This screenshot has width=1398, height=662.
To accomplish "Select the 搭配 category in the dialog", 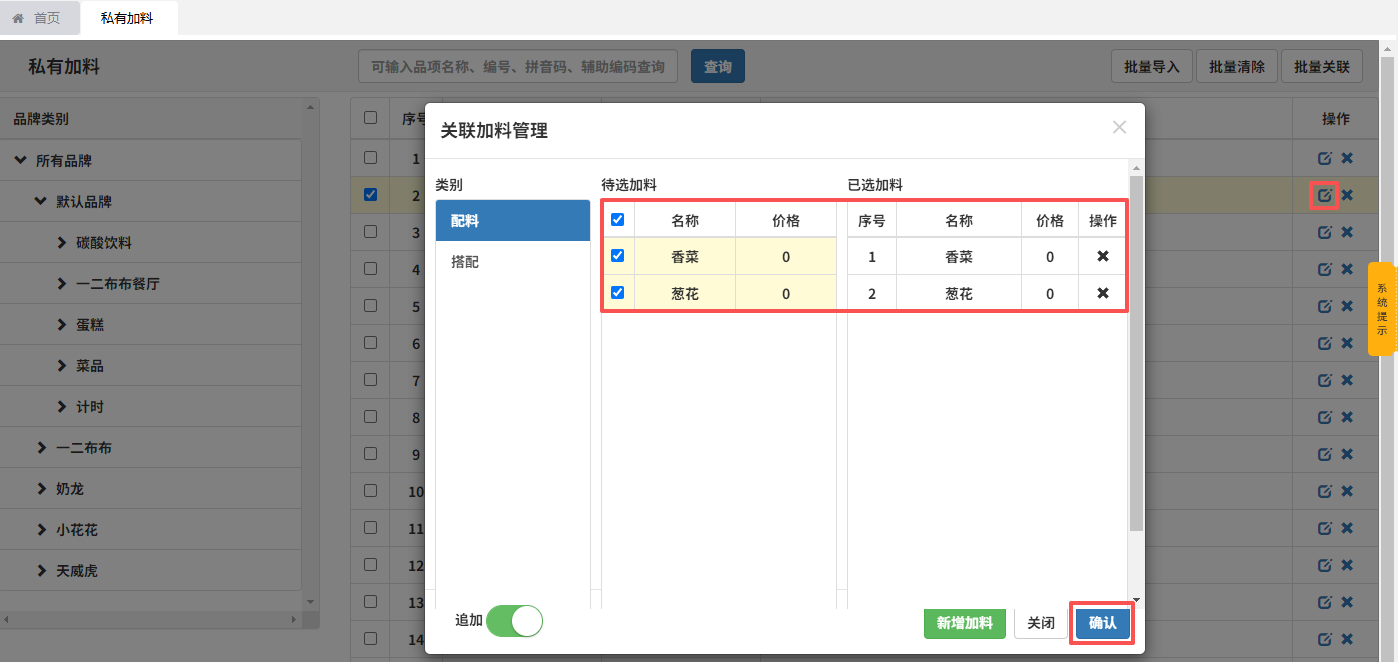I will 513,262.
